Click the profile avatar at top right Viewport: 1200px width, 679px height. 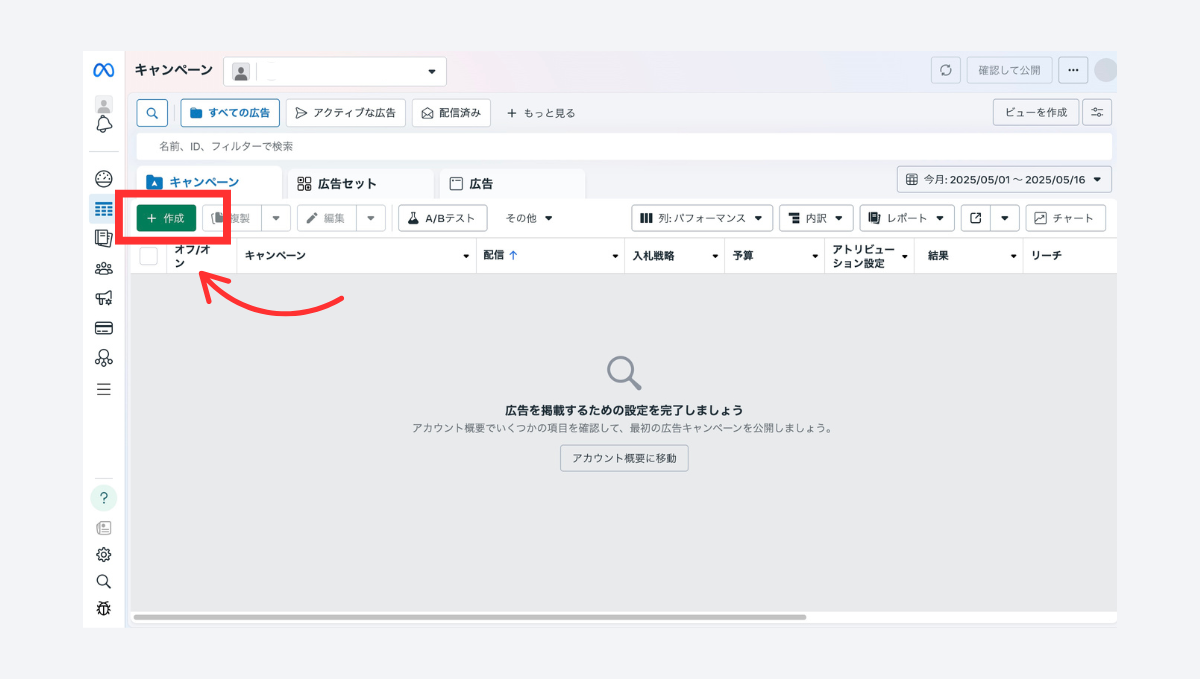[1105, 70]
